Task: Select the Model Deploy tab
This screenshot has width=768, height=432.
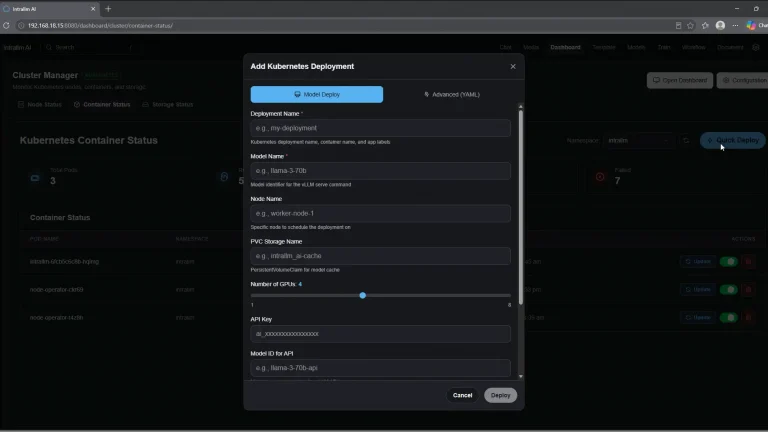Action: click(x=317, y=95)
